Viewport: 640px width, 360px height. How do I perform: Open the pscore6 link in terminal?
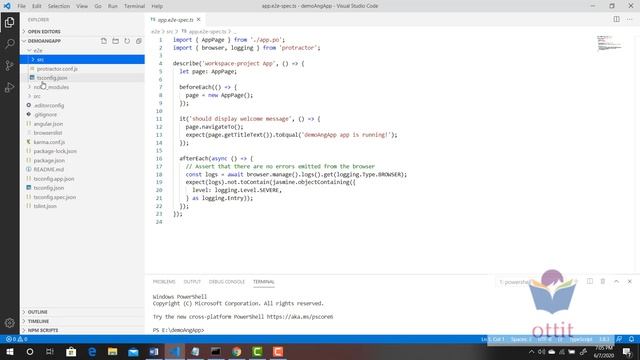click(300, 317)
